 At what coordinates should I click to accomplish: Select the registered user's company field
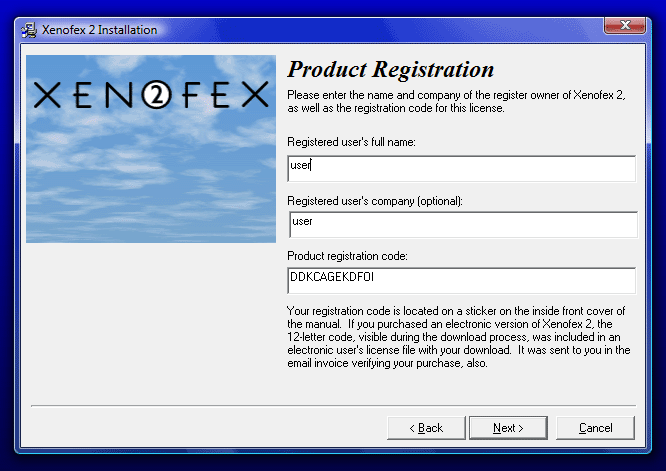463,225
